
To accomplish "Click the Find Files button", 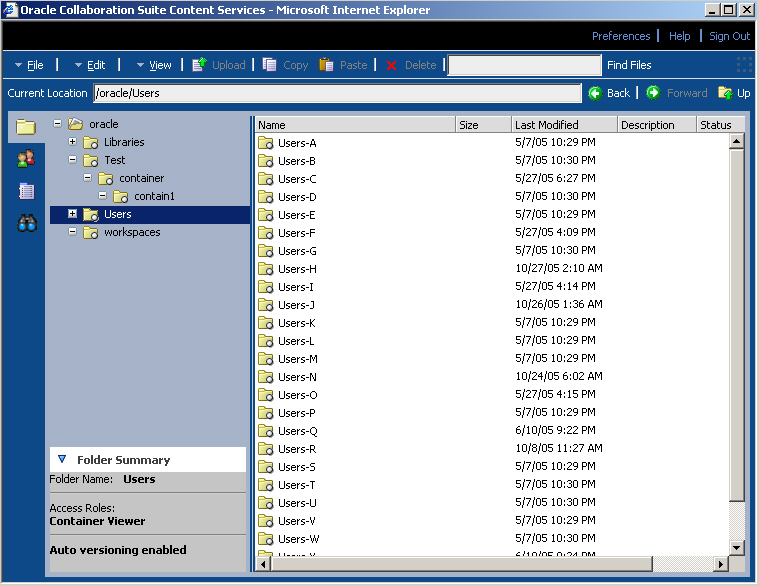I will [x=629, y=65].
